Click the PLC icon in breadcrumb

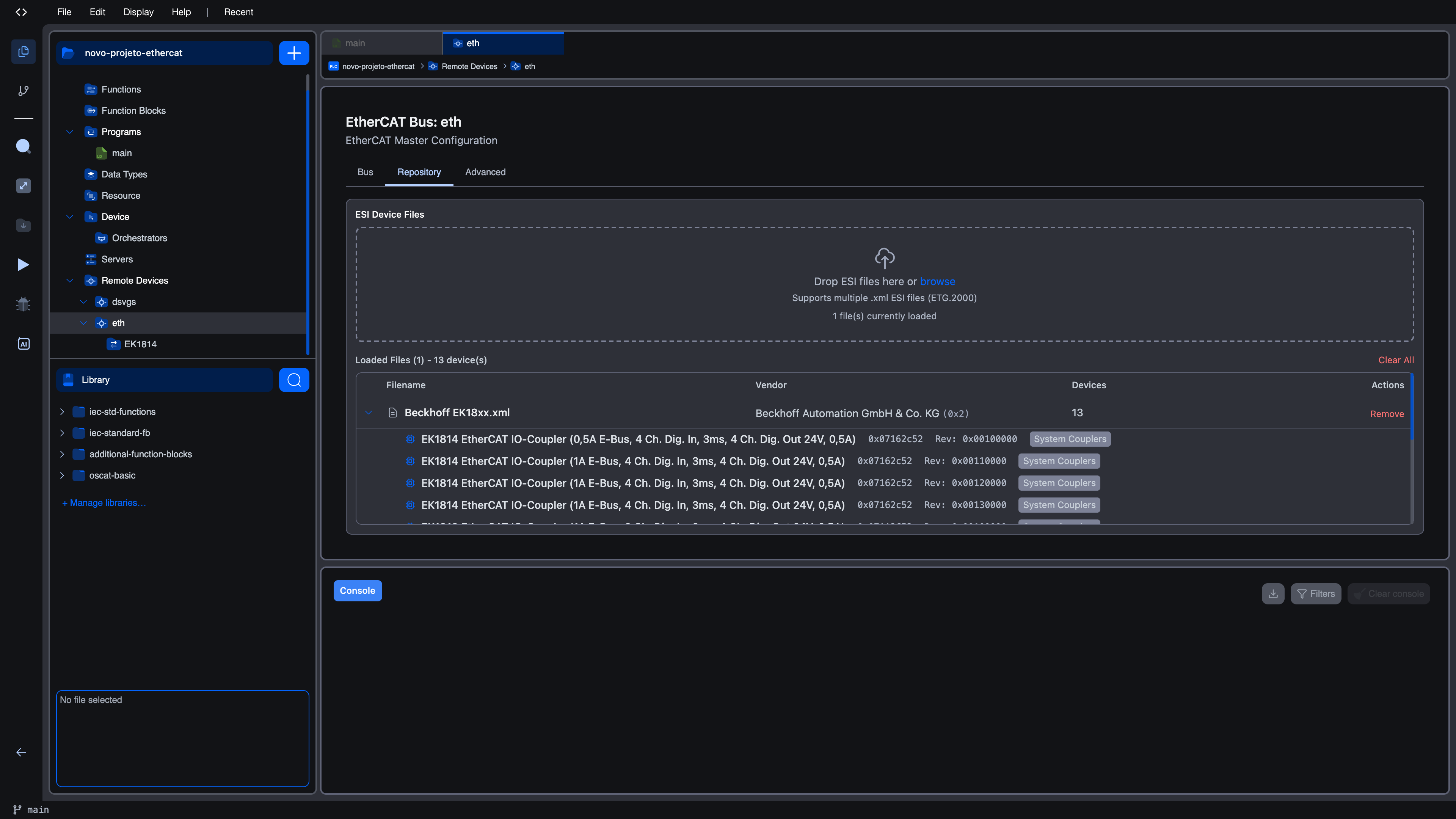(x=334, y=66)
